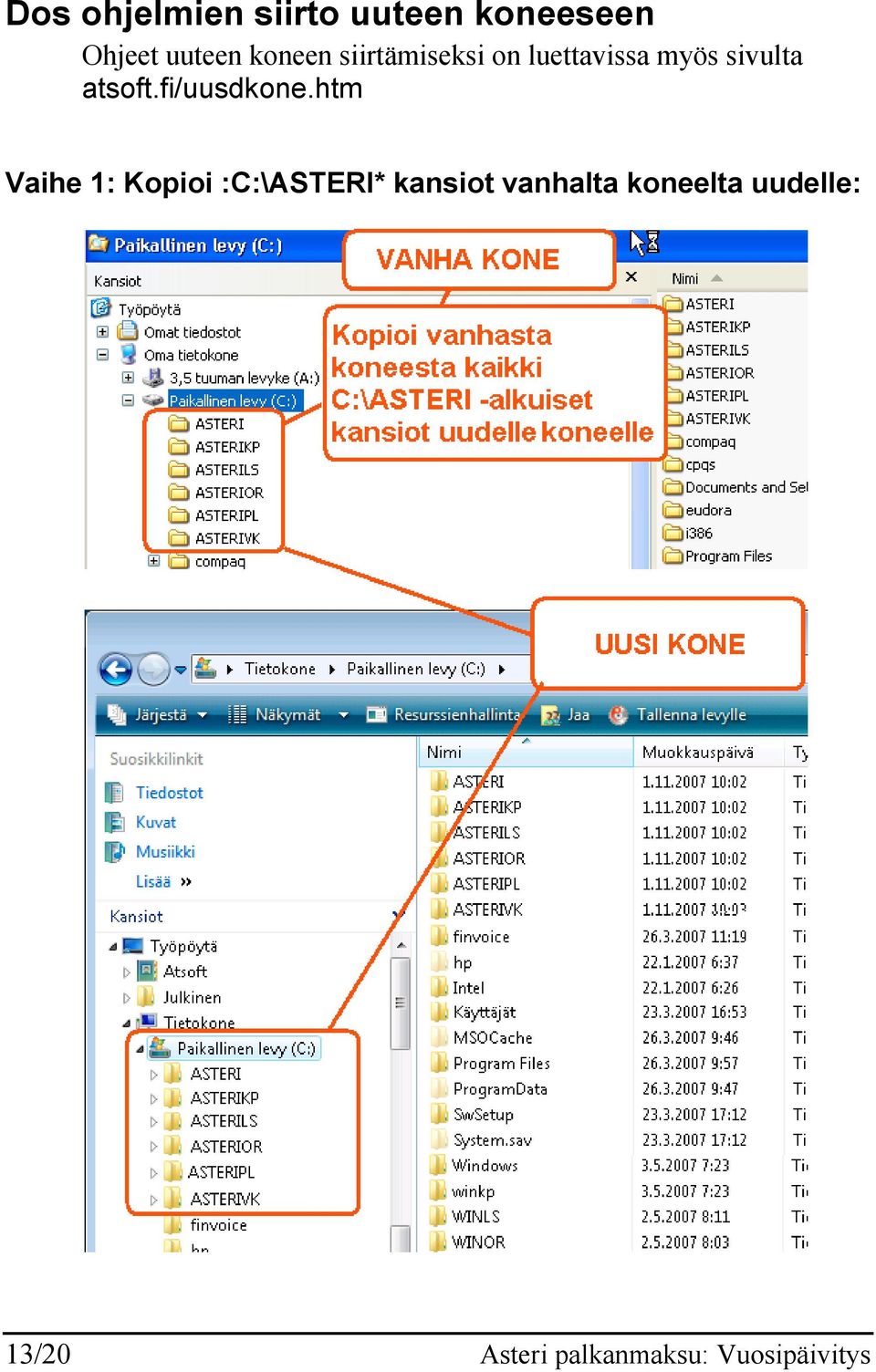This screenshot has height=1372, width=876.
Task: Click the disc icon beside Tallenna levylle
Action: (618, 715)
